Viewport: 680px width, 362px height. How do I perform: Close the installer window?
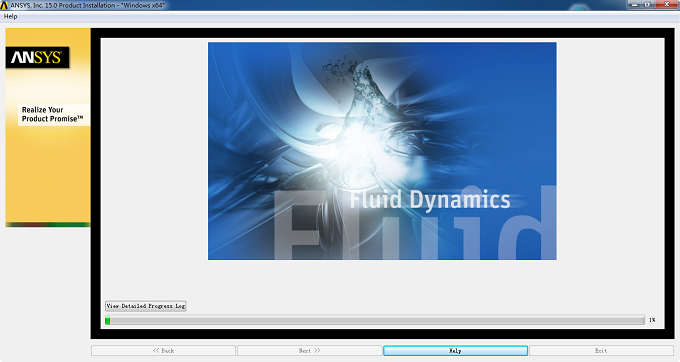point(666,4)
